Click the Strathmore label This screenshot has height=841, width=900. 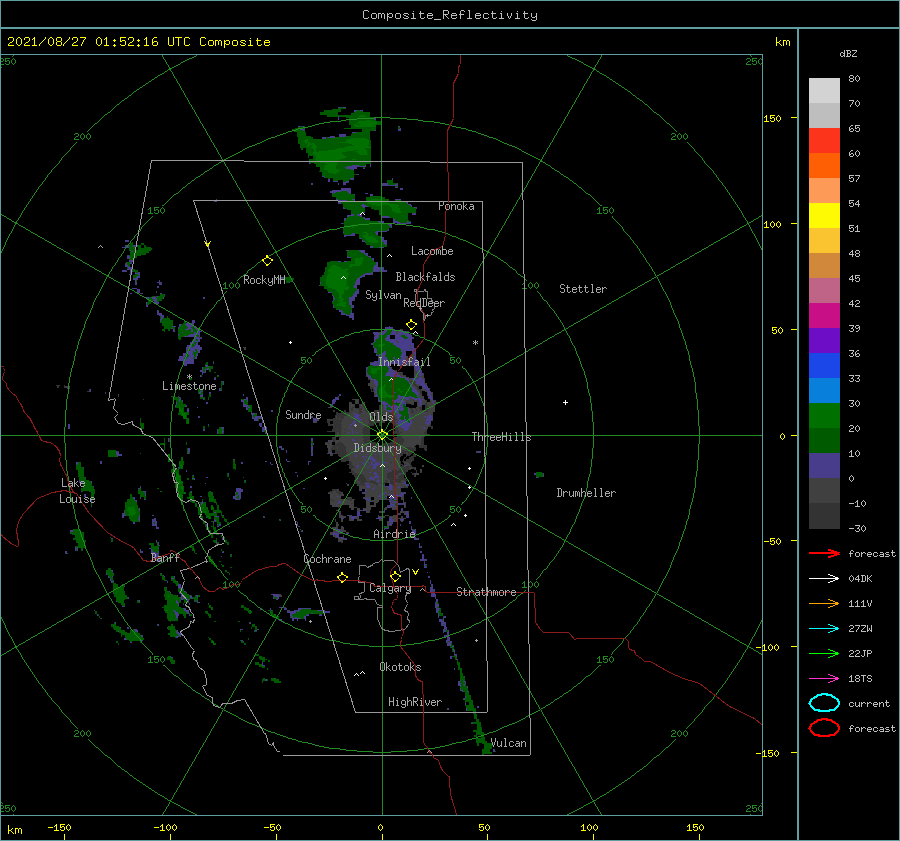[x=486, y=592]
